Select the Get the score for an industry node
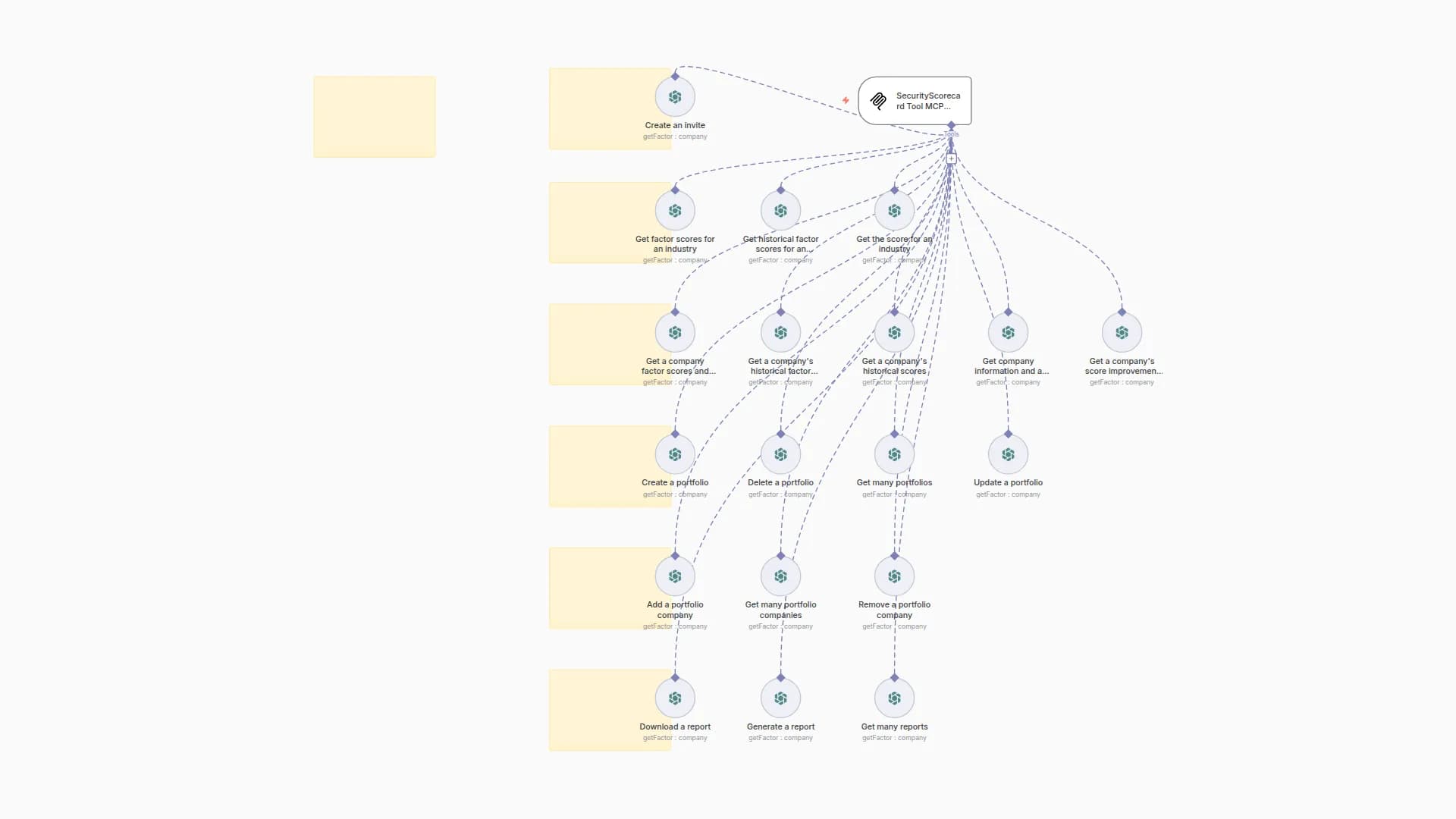 pos(893,211)
